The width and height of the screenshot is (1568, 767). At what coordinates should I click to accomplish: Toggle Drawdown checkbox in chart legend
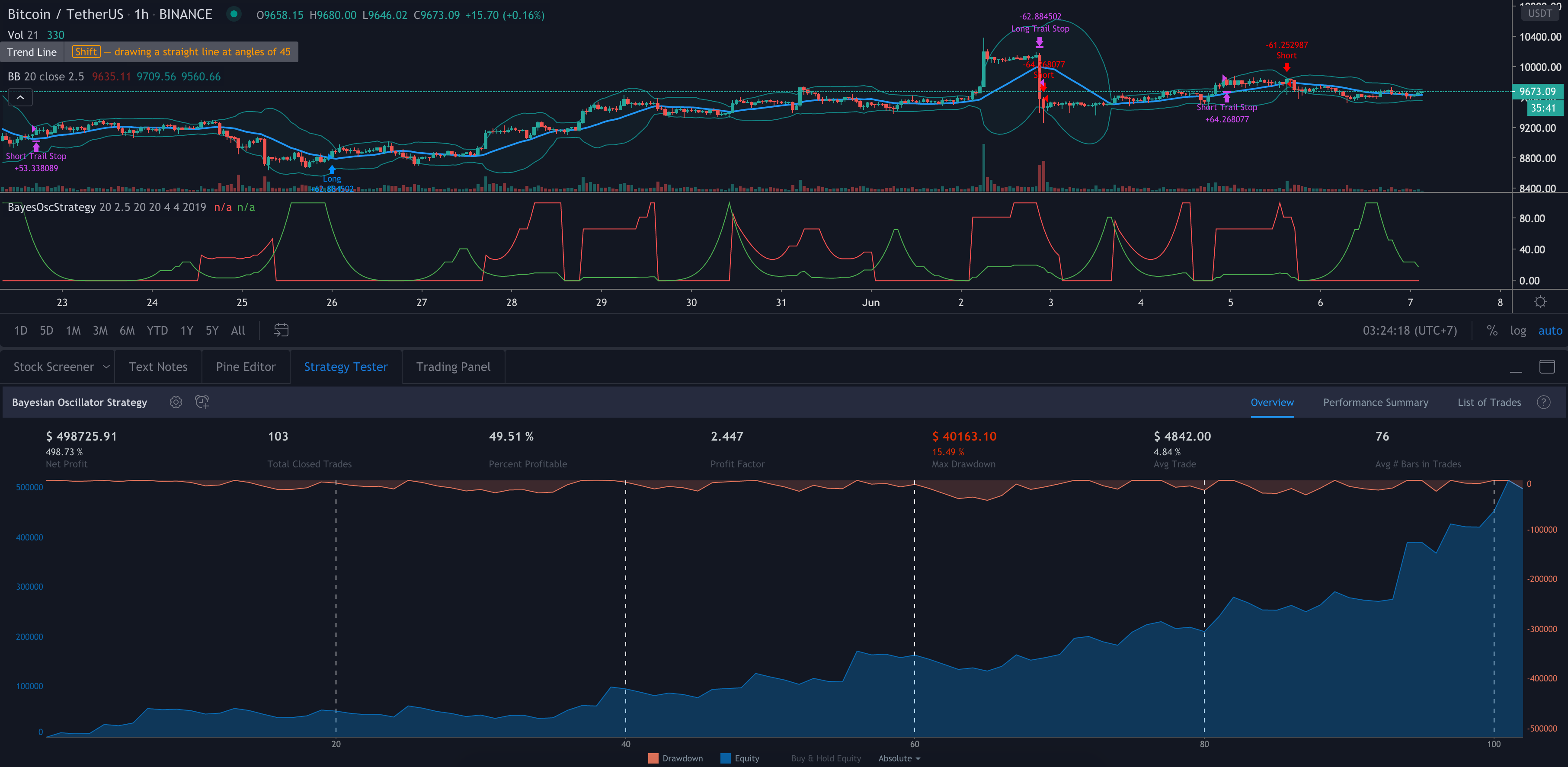(x=653, y=758)
